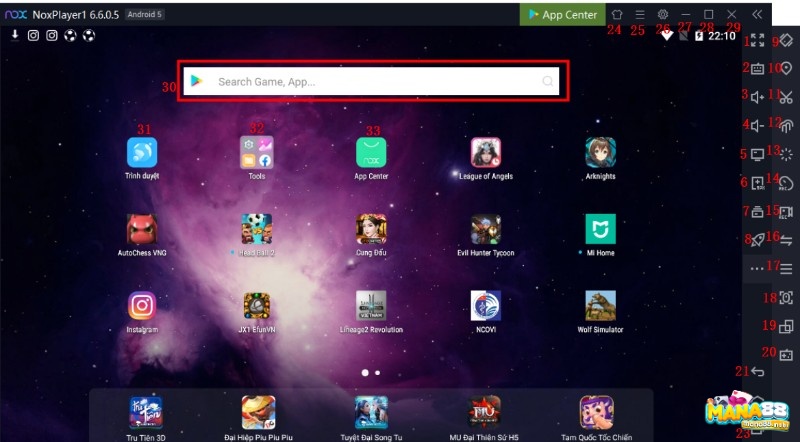
Task: Click the Google Play logo in search bar
Action: 196,81
